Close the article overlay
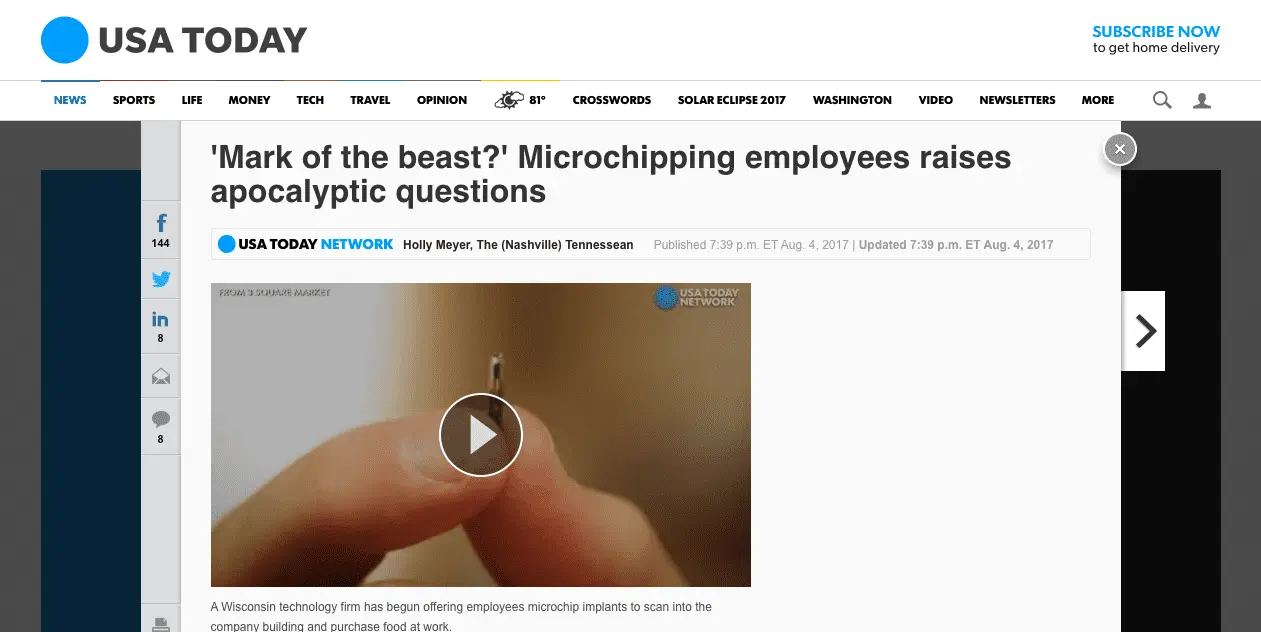The height and width of the screenshot is (632, 1261). coord(1120,149)
